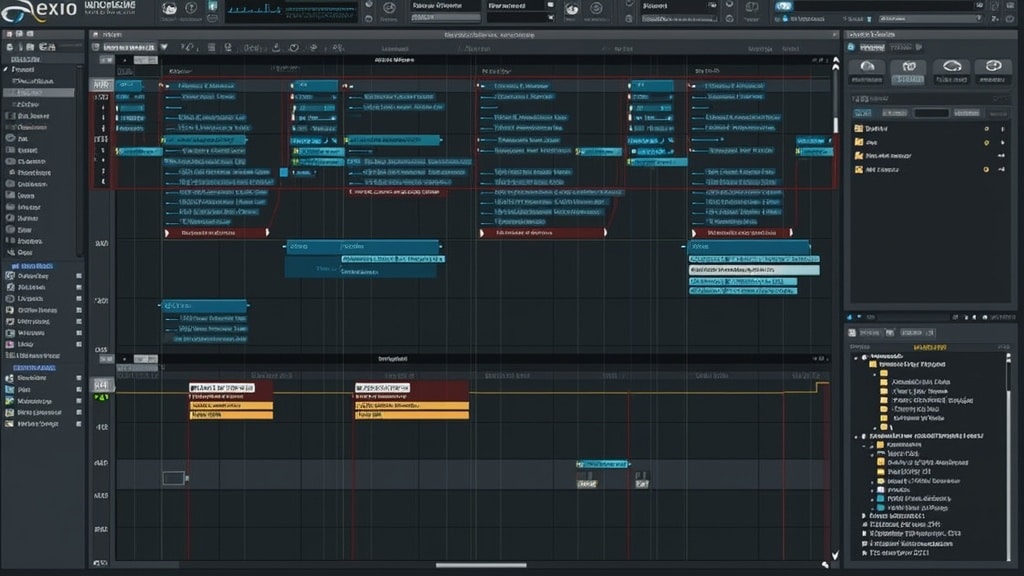Click the down arrow of the timeline vertical scrollbar

[x=835, y=555]
